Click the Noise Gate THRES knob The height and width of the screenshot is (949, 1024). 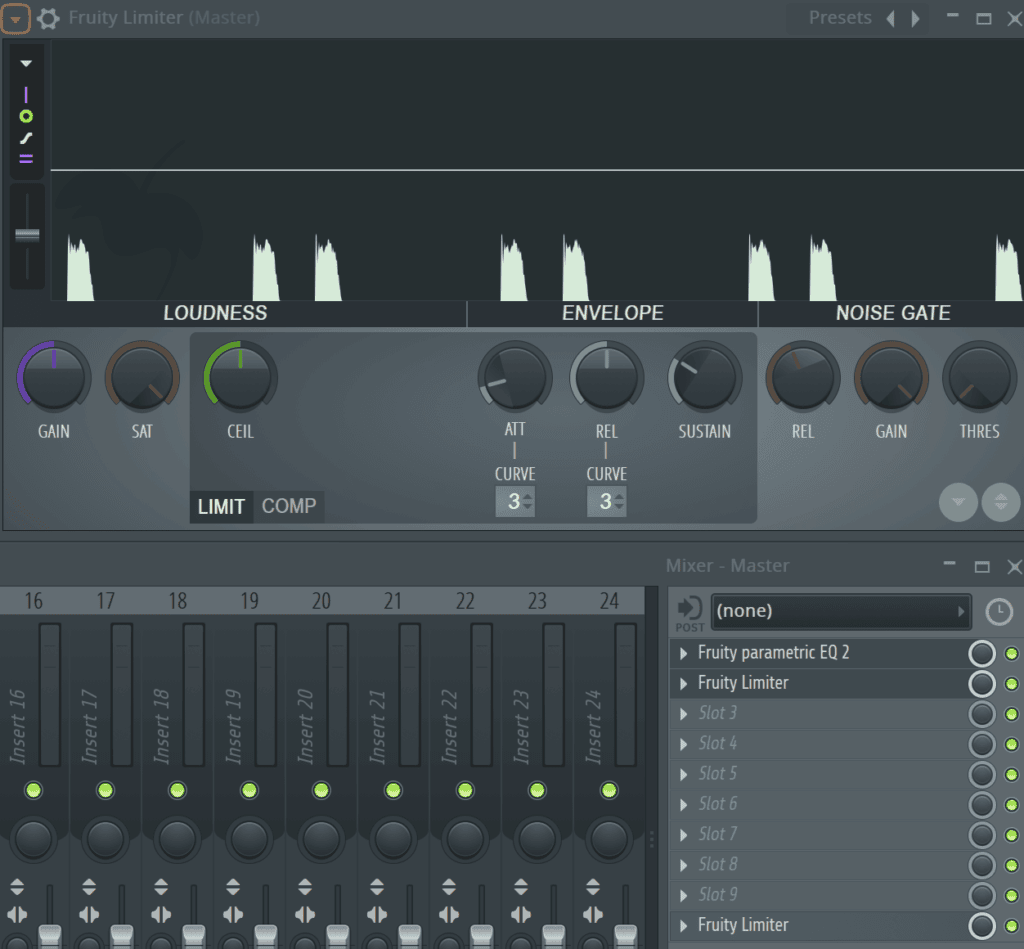[979, 376]
